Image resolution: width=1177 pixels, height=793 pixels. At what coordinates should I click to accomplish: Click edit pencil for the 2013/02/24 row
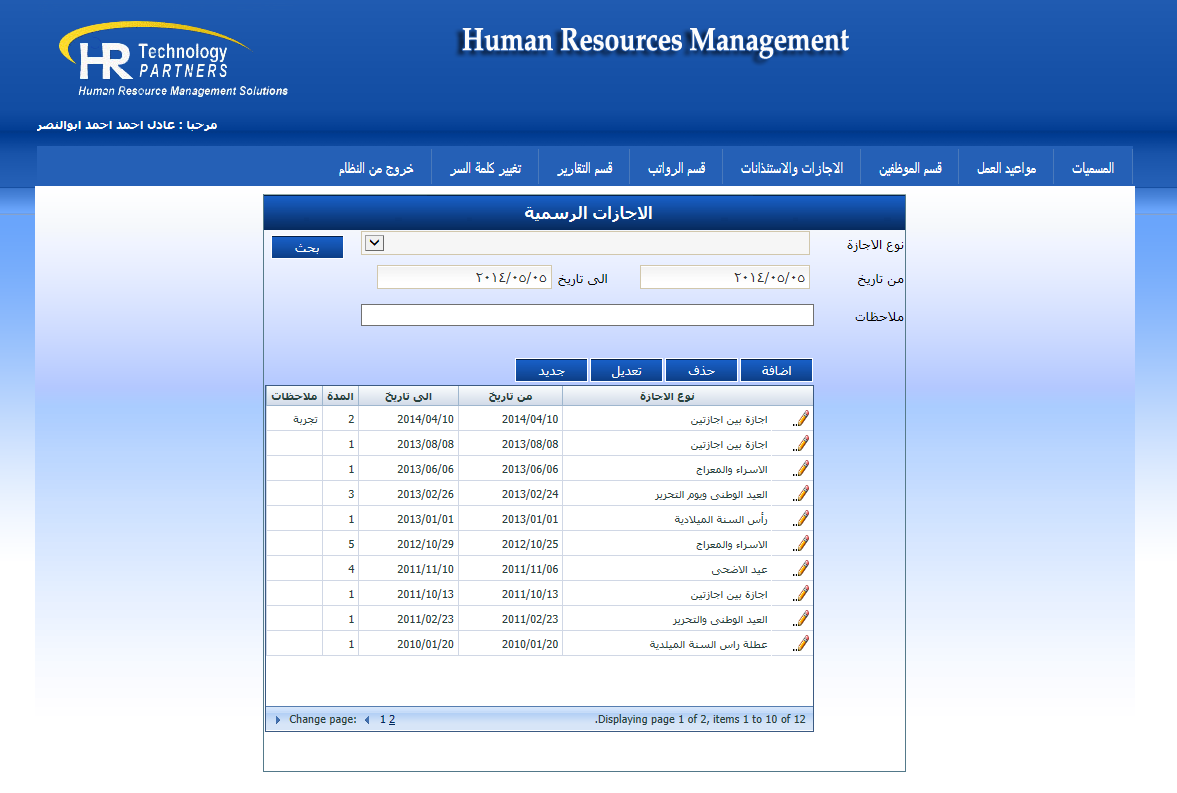point(801,494)
